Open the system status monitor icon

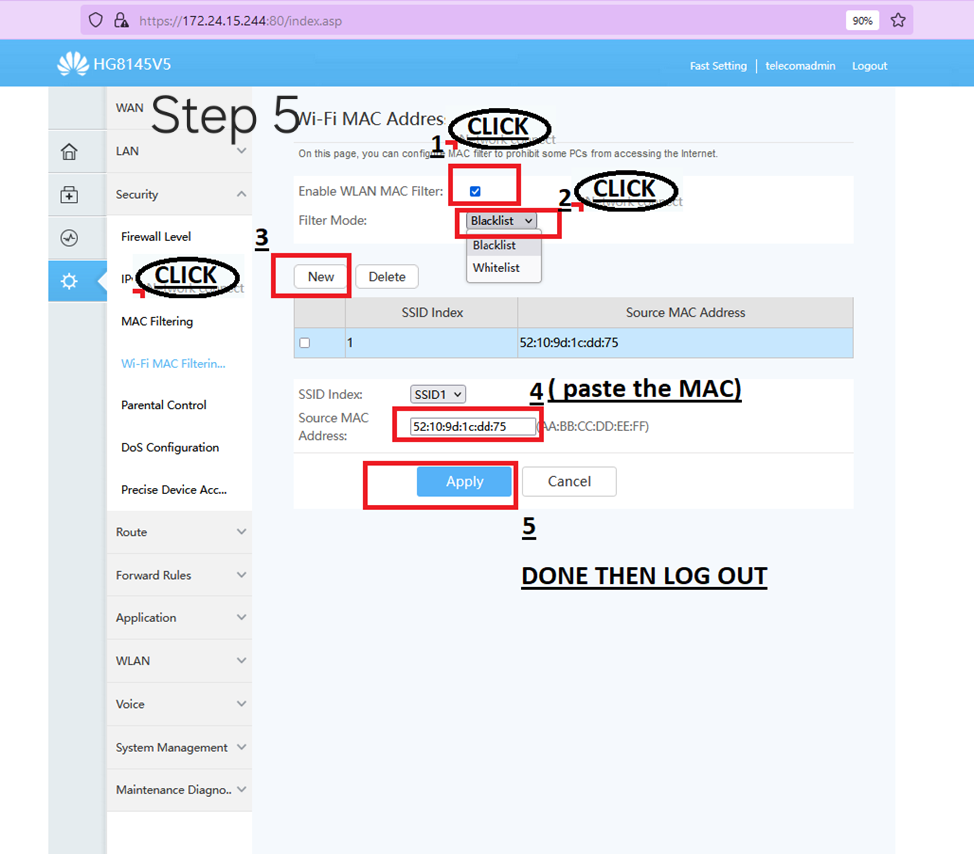(69, 238)
